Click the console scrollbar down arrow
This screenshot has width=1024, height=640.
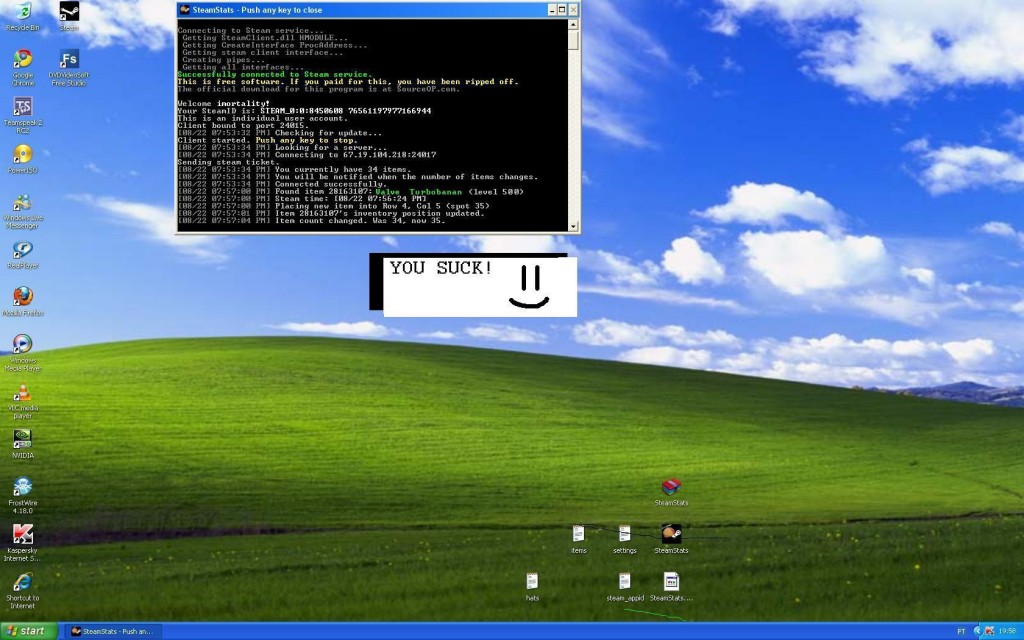tap(573, 226)
